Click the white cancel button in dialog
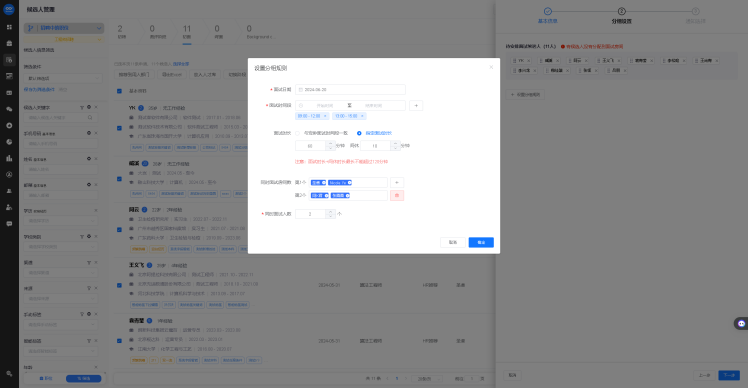The image size is (748, 389). pyautogui.click(x=453, y=242)
